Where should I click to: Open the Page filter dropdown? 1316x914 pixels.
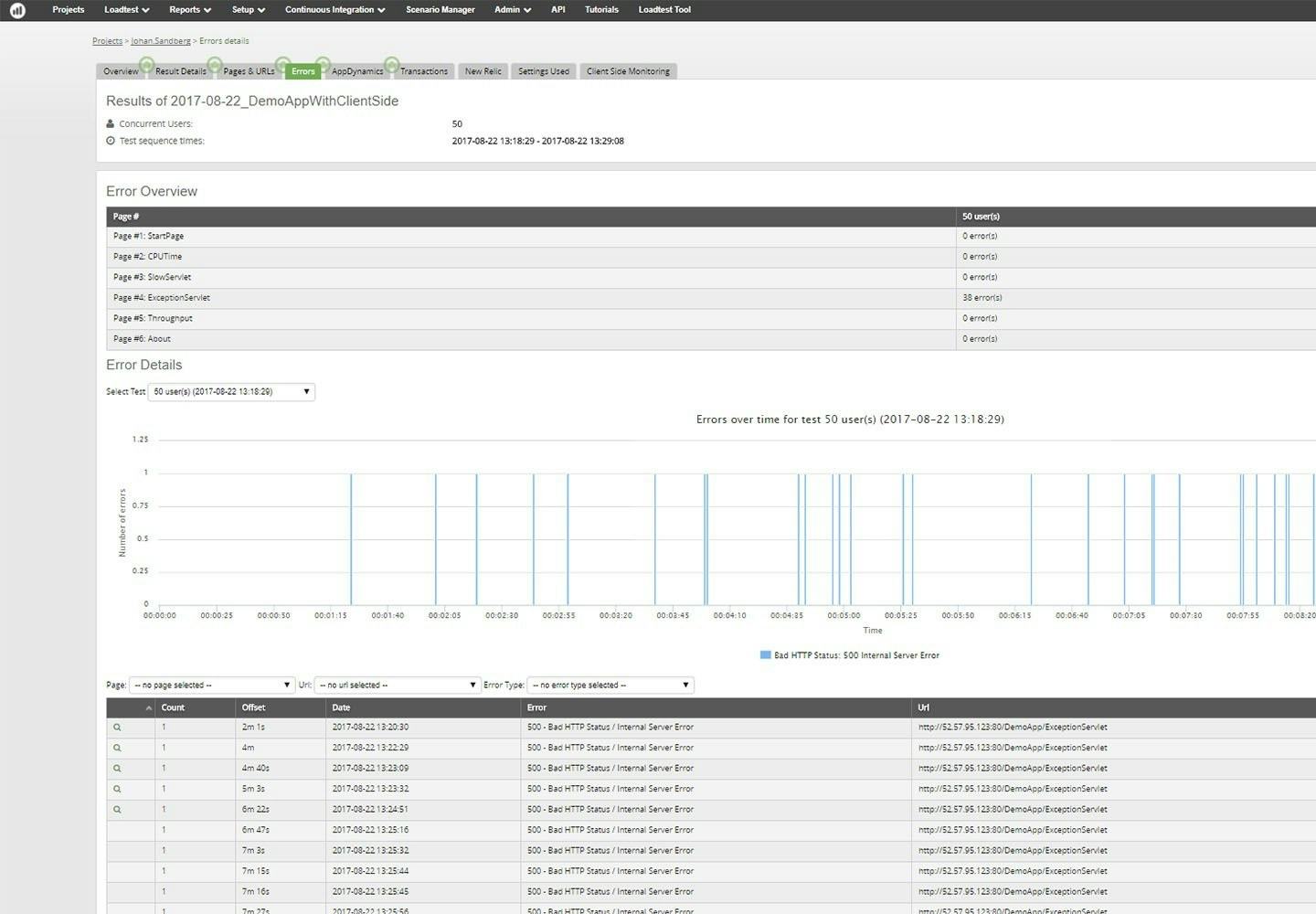(211, 685)
